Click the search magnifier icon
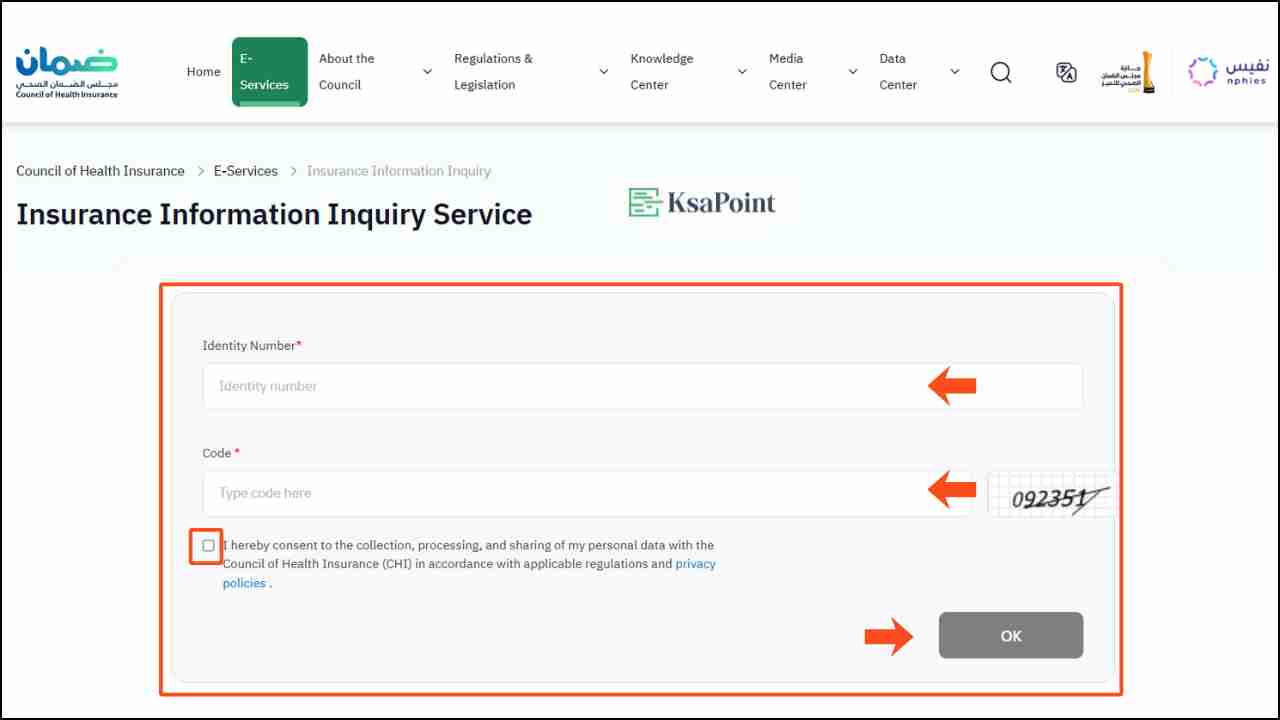The height and width of the screenshot is (720, 1280). click(x=1000, y=72)
